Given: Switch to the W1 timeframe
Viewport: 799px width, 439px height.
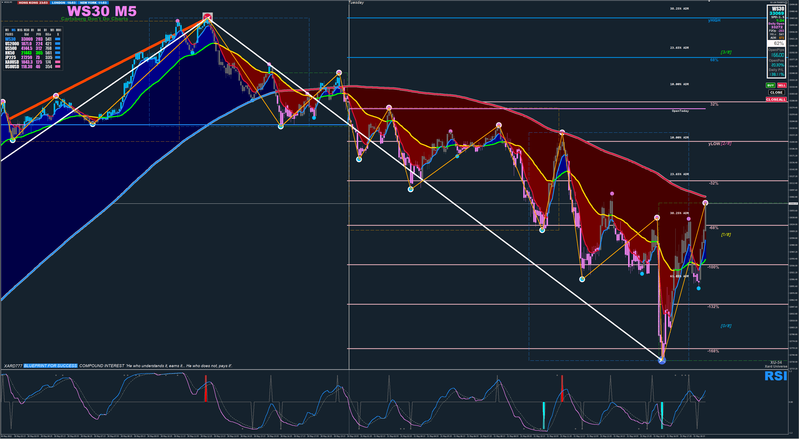Looking at the screenshot, I should tap(52, 30).
